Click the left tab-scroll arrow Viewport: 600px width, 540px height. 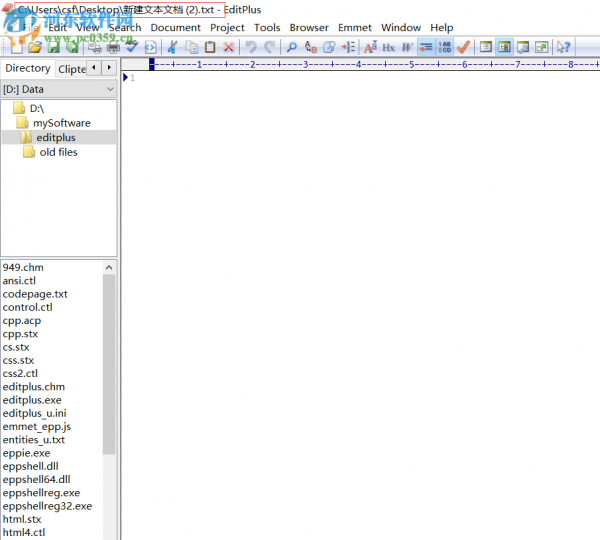[x=93, y=68]
